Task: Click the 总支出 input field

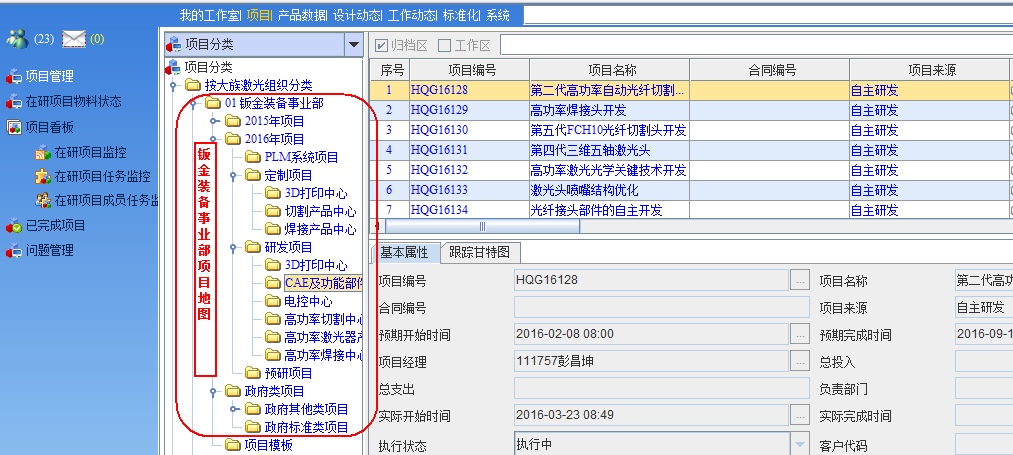Action: point(662,388)
